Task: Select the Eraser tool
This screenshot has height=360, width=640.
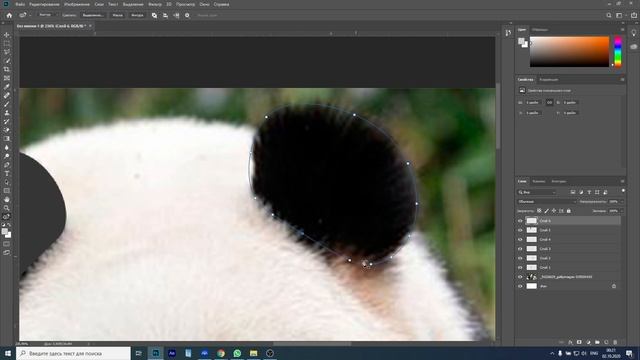Action: (x=7, y=130)
